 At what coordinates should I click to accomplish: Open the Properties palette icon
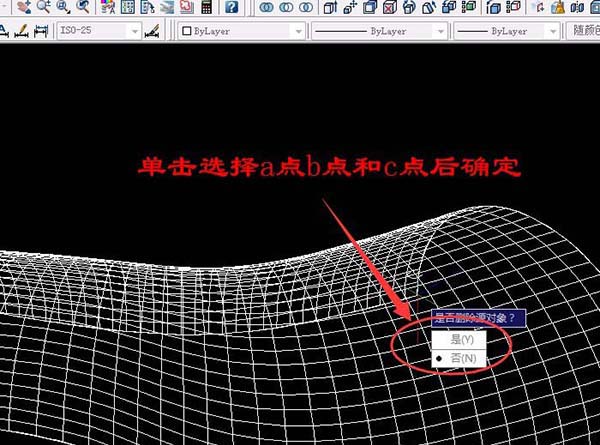tap(108, 7)
